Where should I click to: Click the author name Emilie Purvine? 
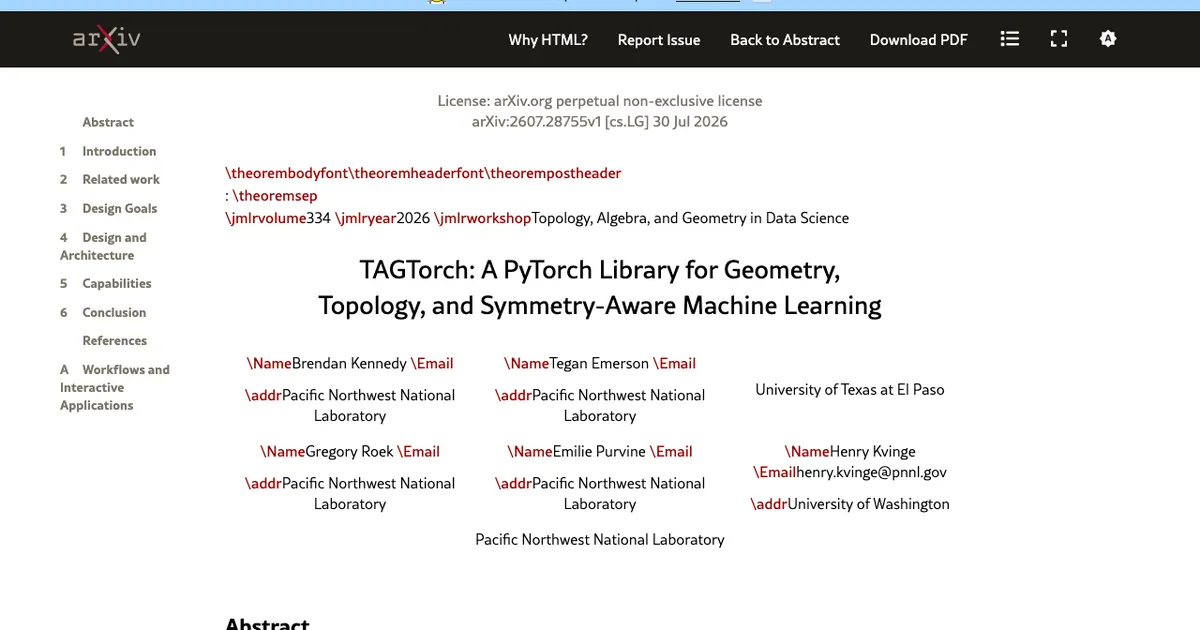(599, 451)
